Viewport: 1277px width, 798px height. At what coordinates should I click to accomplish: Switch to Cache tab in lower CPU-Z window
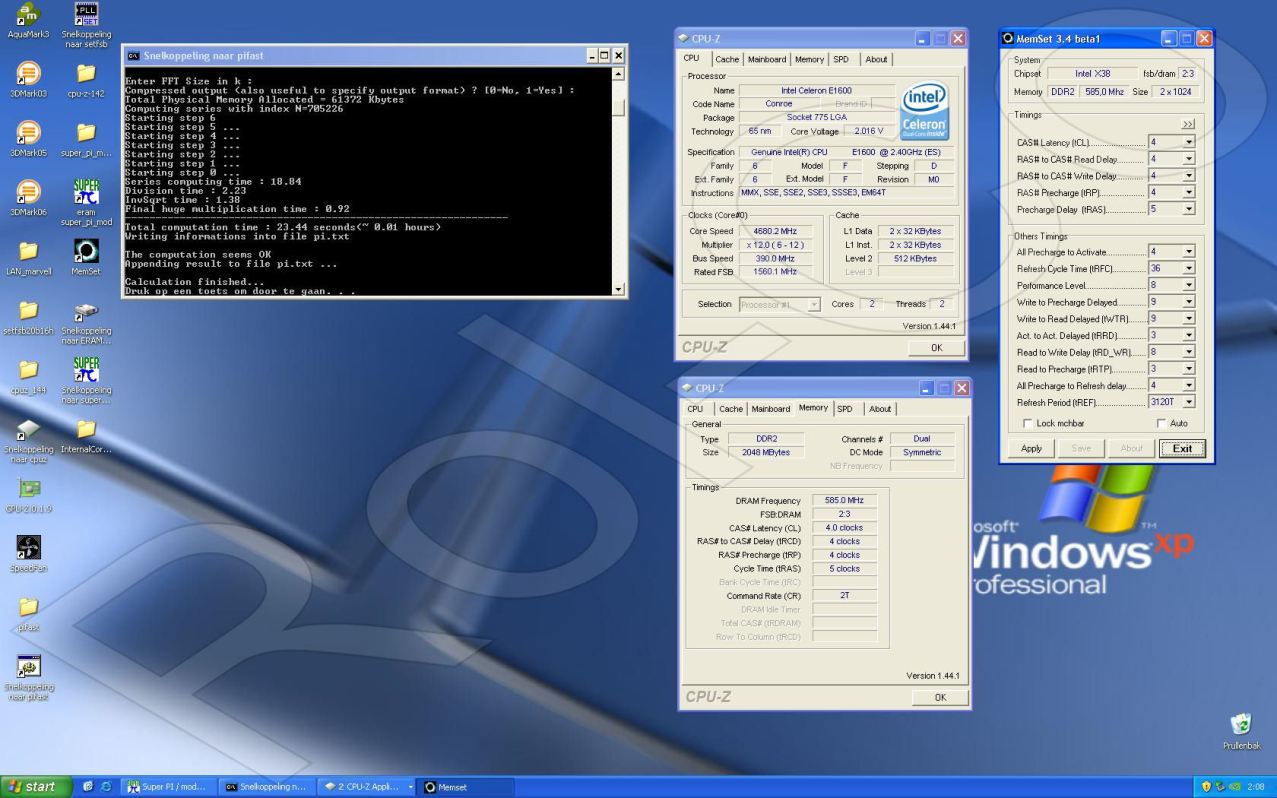click(730, 408)
